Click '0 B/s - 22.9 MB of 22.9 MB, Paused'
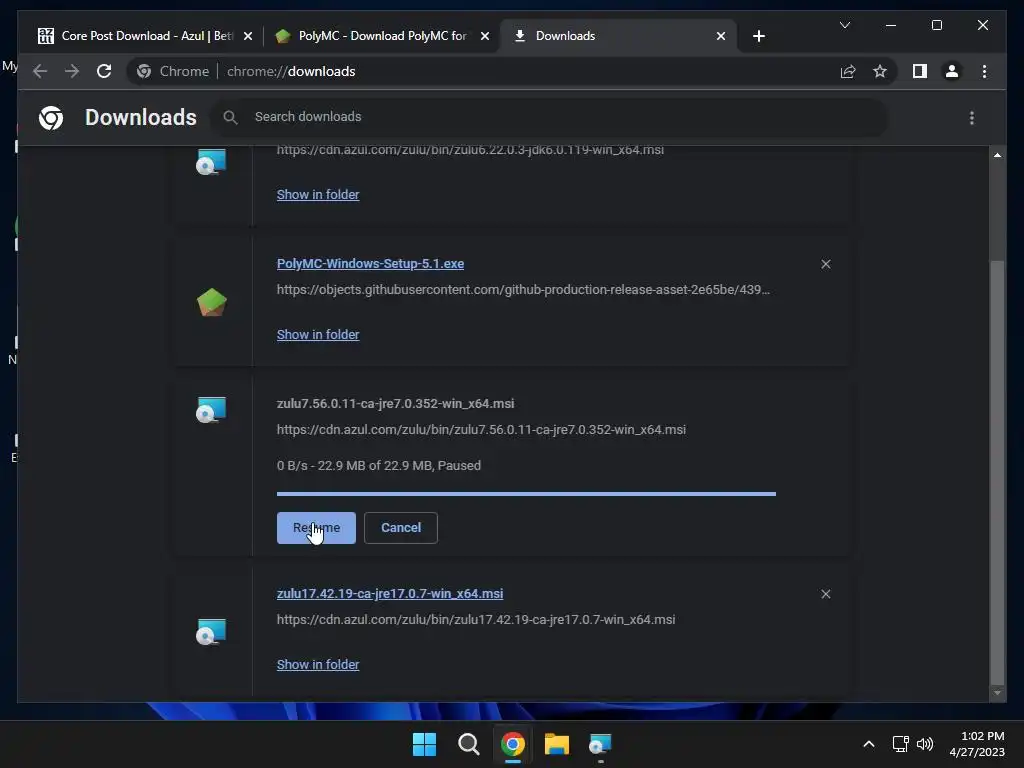The image size is (1024, 768). 379,466
